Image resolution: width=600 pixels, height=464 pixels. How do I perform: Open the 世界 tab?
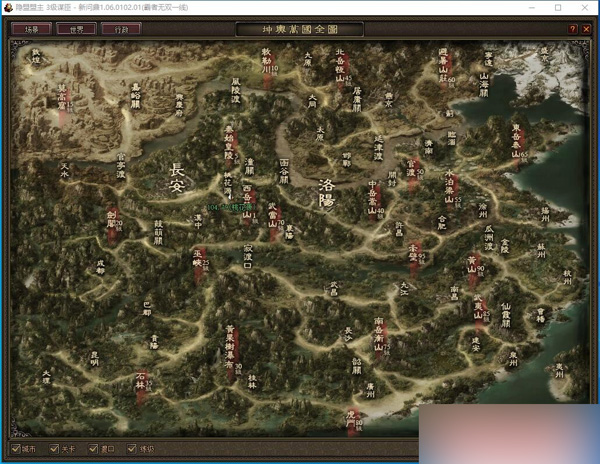76,29
